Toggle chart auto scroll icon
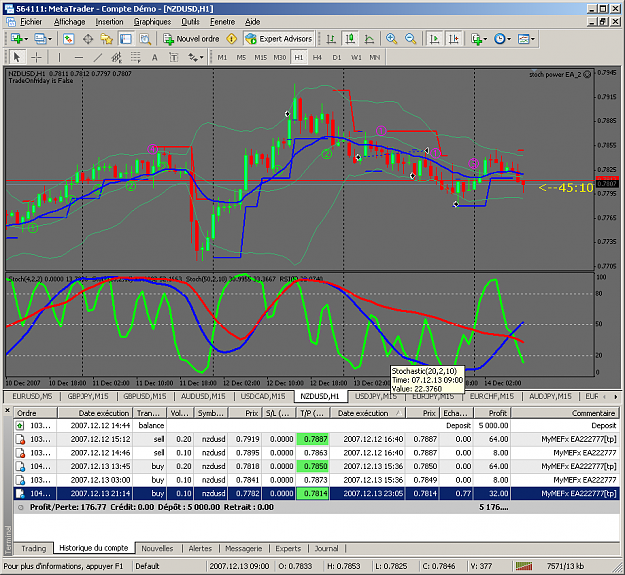The width and height of the screenshot is (625, 575). [x=434, y=39]
